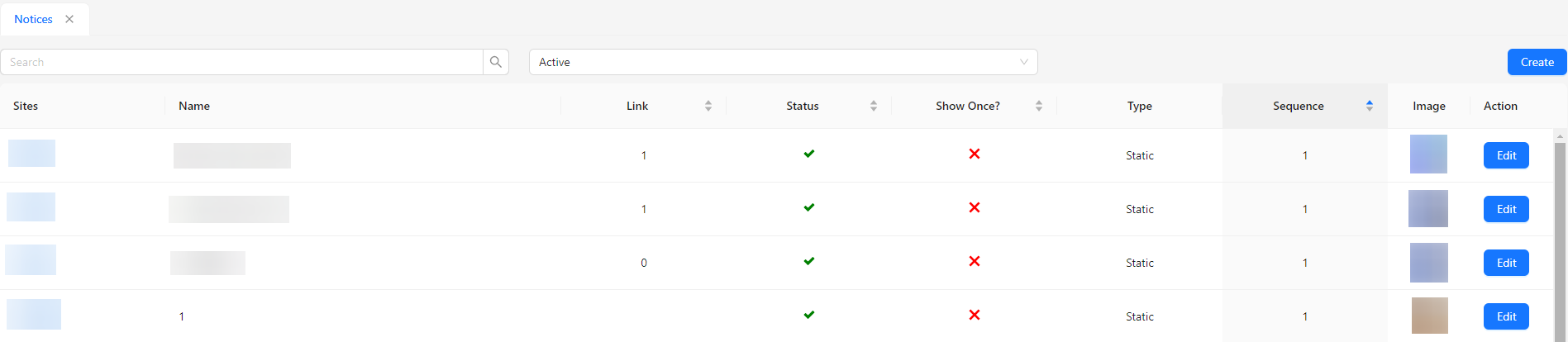Sort by the Show Once? column arrows

click(1039, 106)
